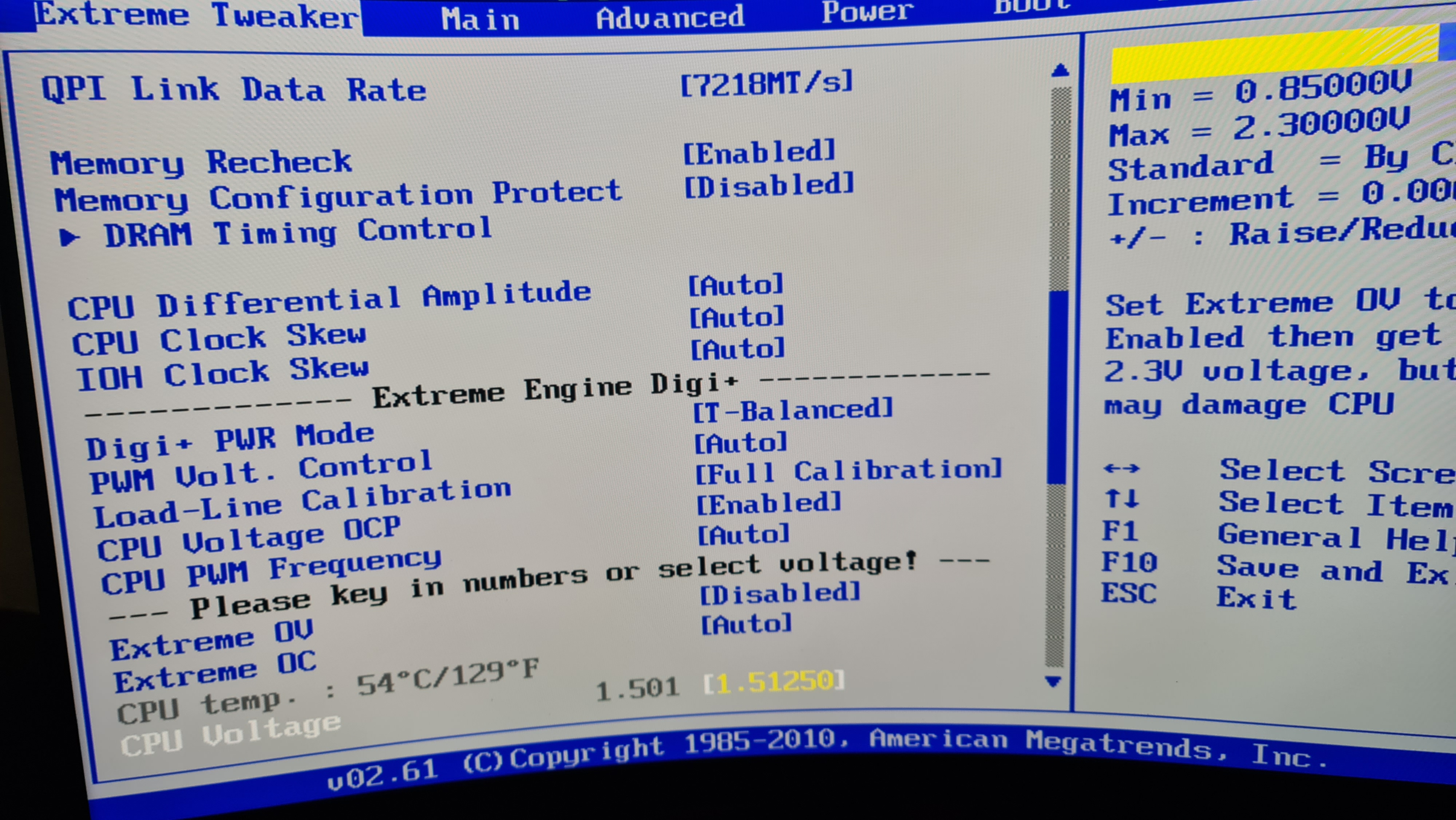This screenshot has height=820, width=1456.
Task: Click the scrollbar down arrow
Action: [1053, 681]
